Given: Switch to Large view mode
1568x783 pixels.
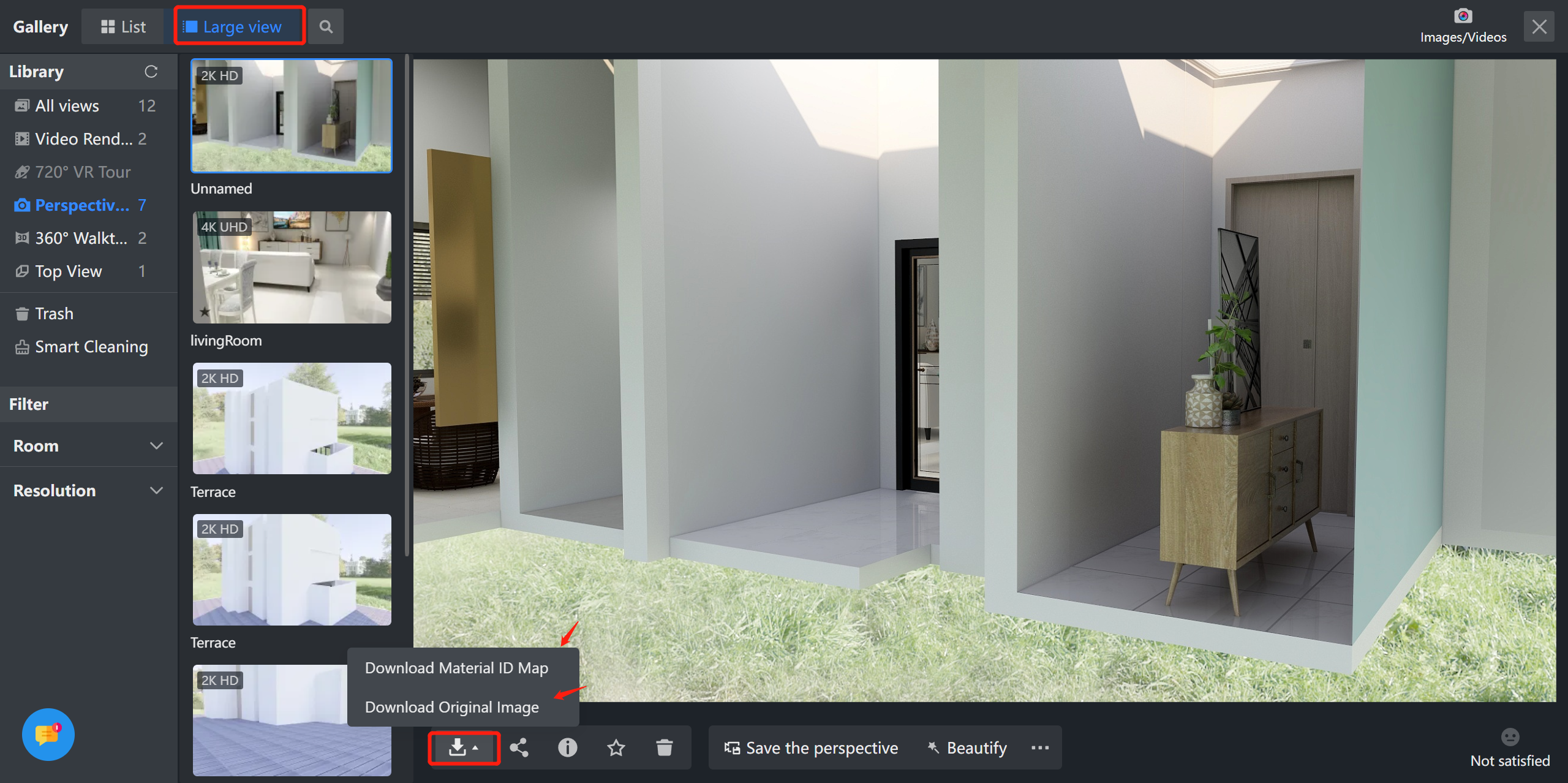Looking at the screenshot, I should 239,27.
